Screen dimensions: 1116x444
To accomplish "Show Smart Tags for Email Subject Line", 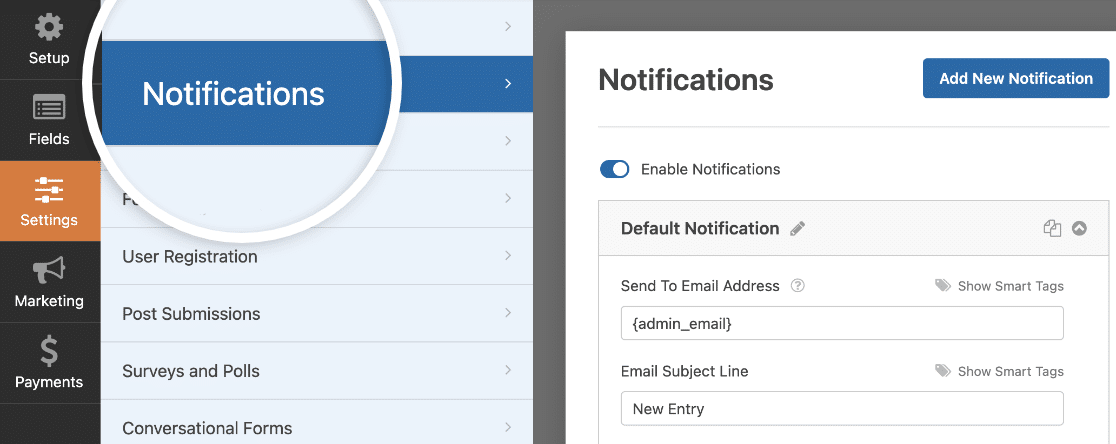I will coord(999,371).
